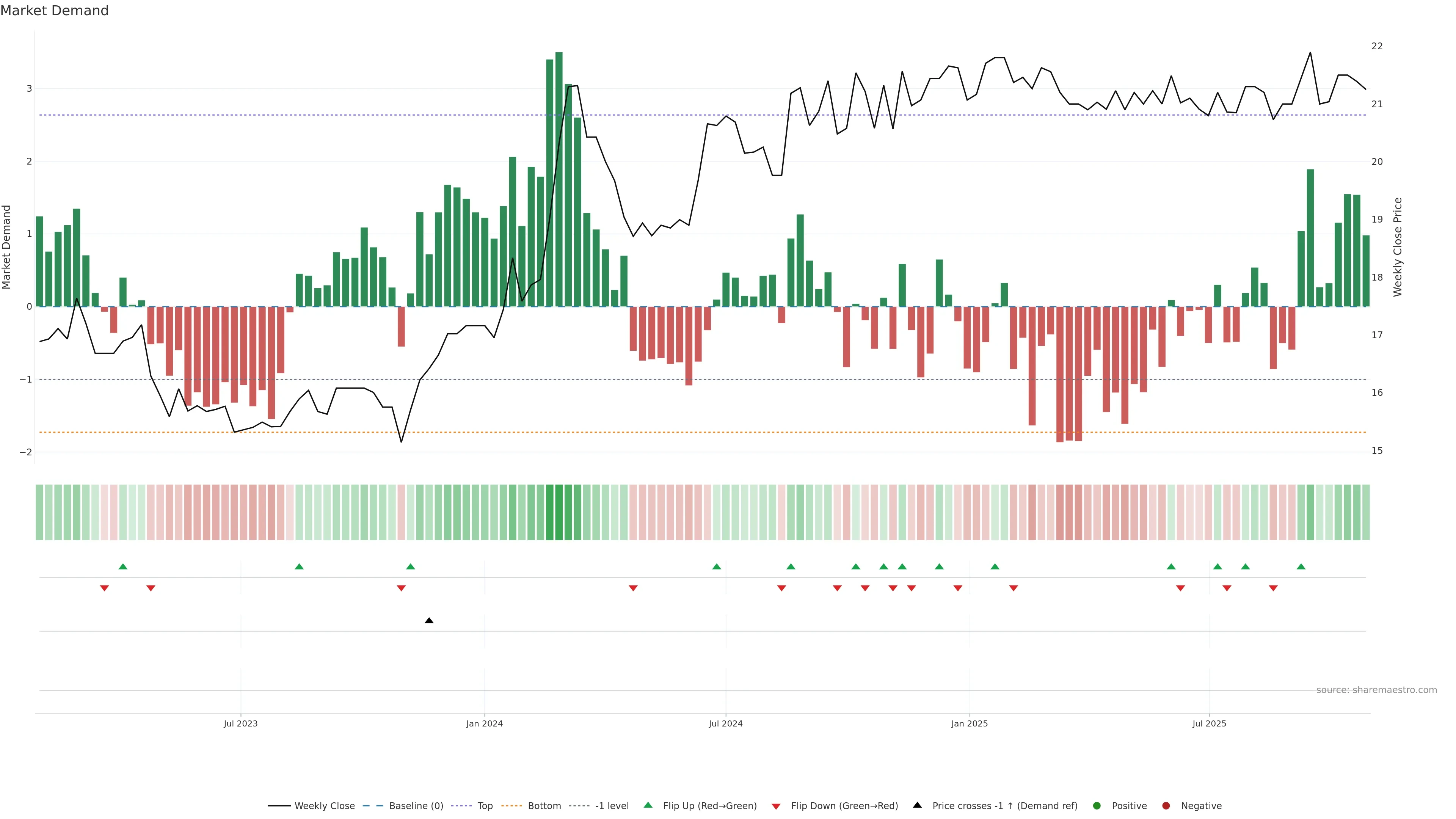Image resolution: width=1456 pixels, height=819 pixels.
Task: Click the darkest green heatmap strip cell
Action: (x=559, y=512)
